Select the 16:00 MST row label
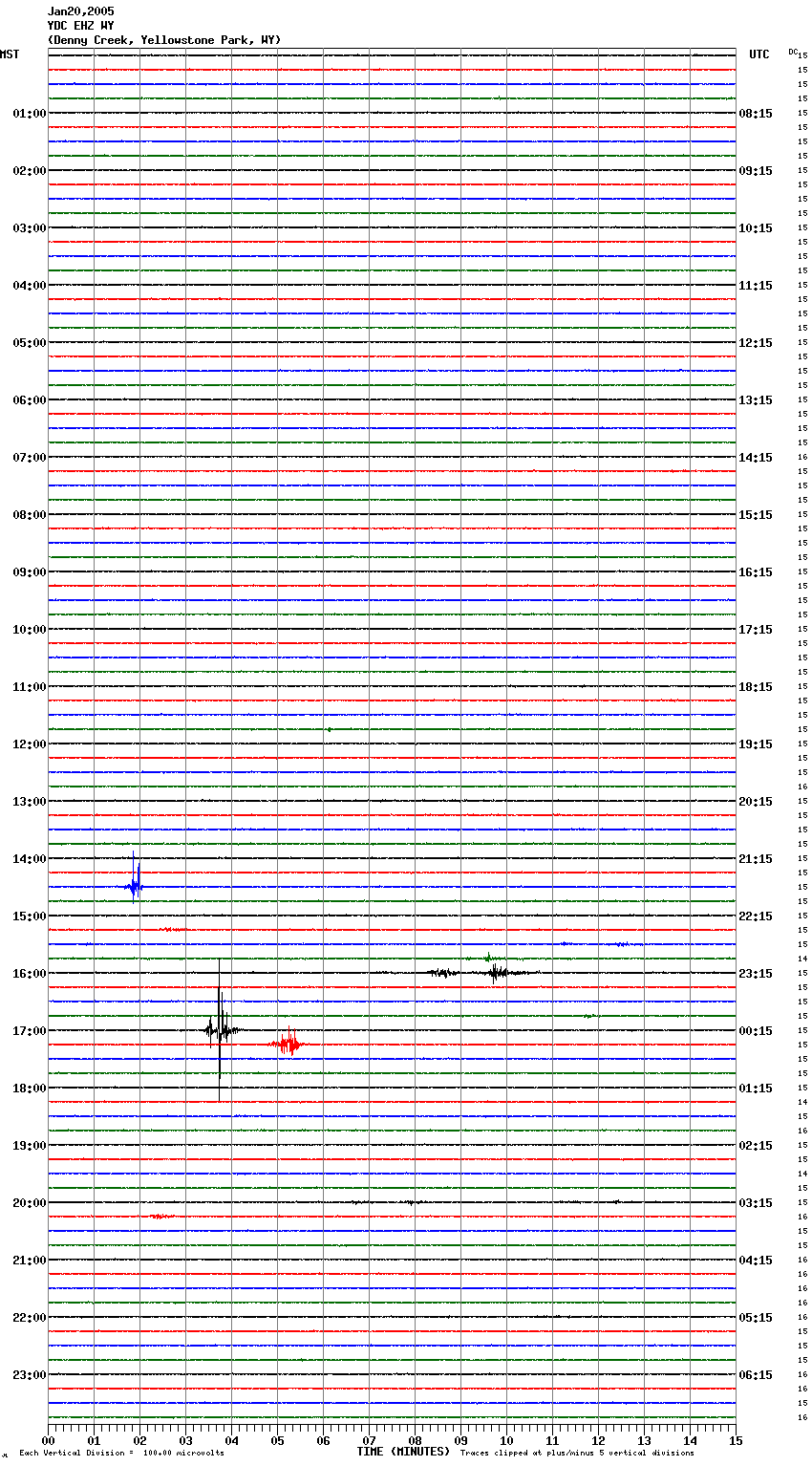This screenshot has width=812, height=1466. point(29,974)
